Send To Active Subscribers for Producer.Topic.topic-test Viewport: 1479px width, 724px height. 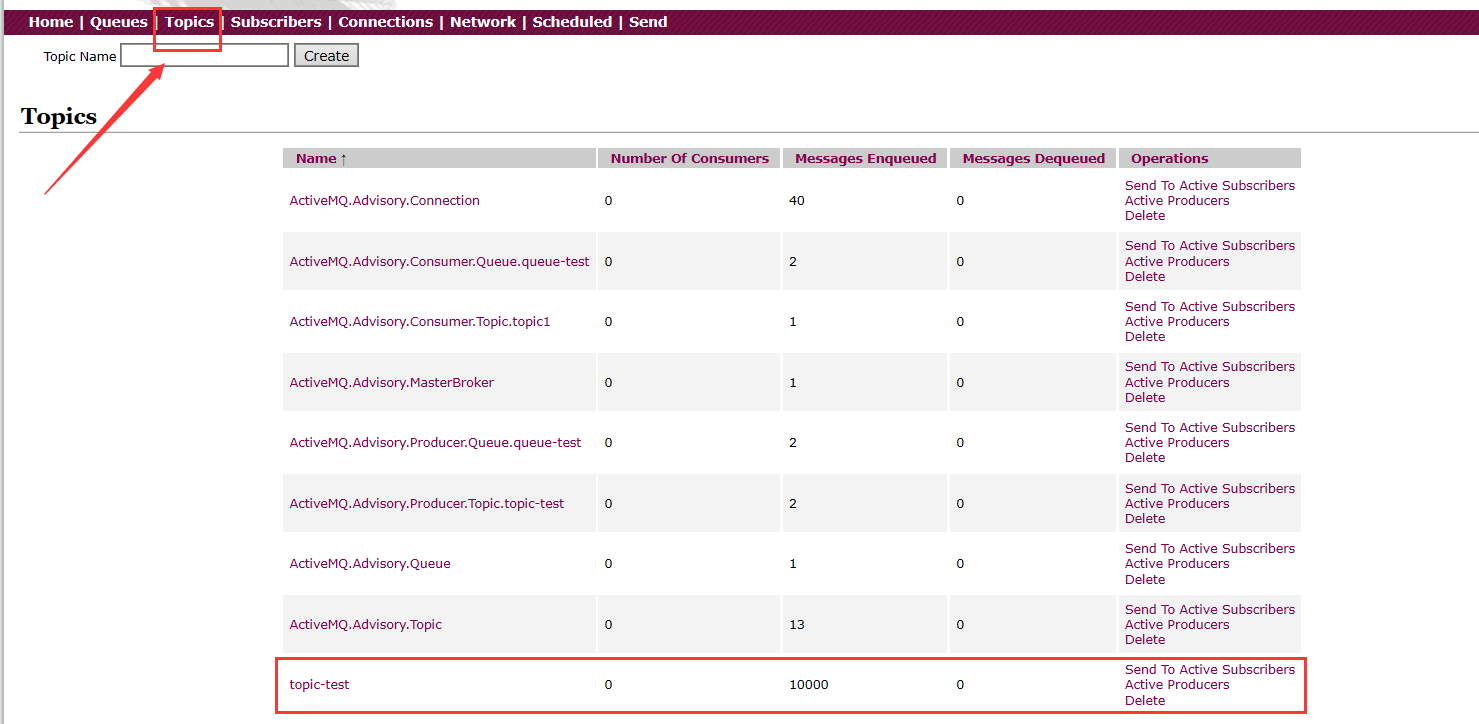1209,489
